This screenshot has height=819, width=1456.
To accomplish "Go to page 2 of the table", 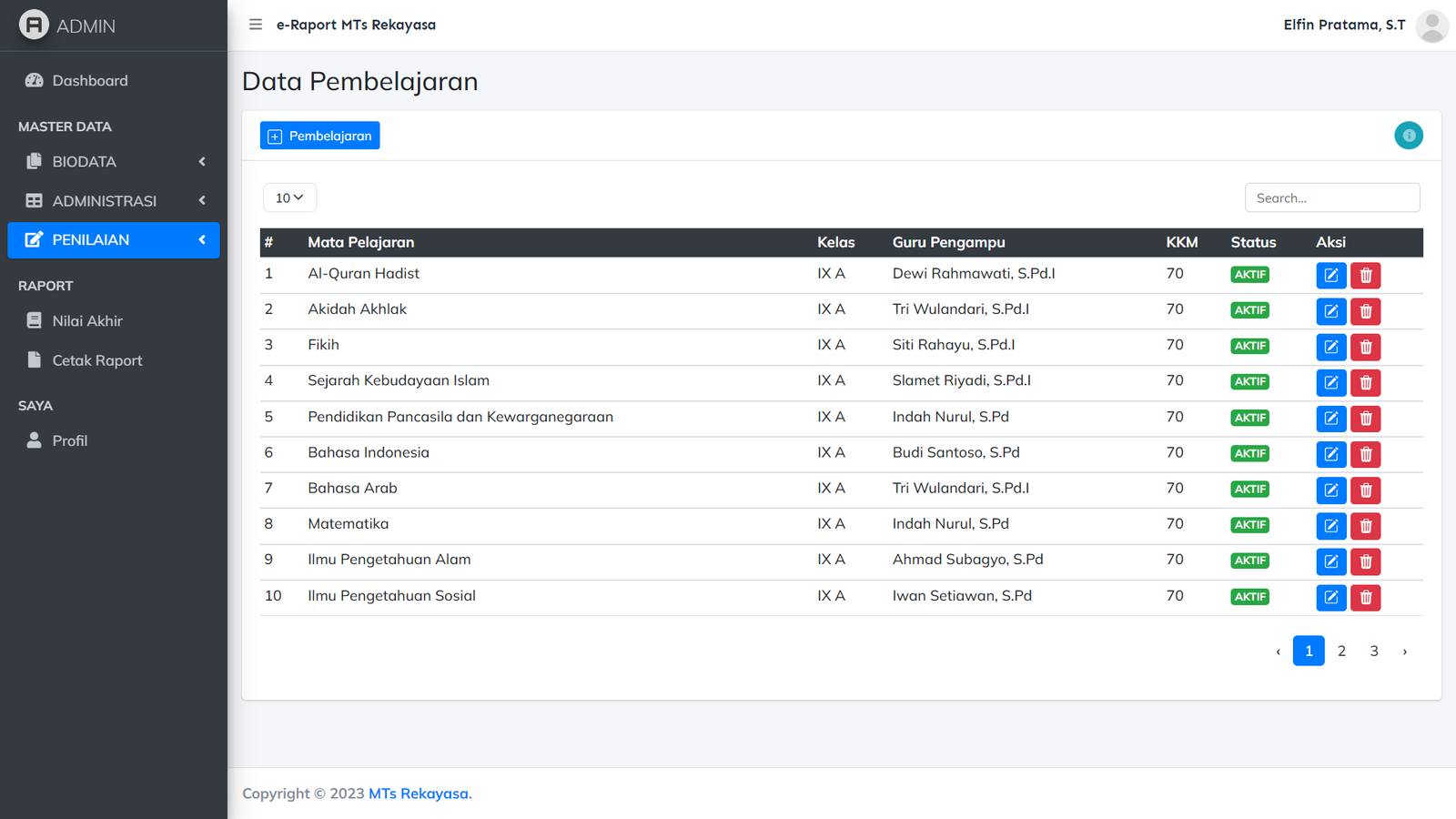I will point(1341,651).
